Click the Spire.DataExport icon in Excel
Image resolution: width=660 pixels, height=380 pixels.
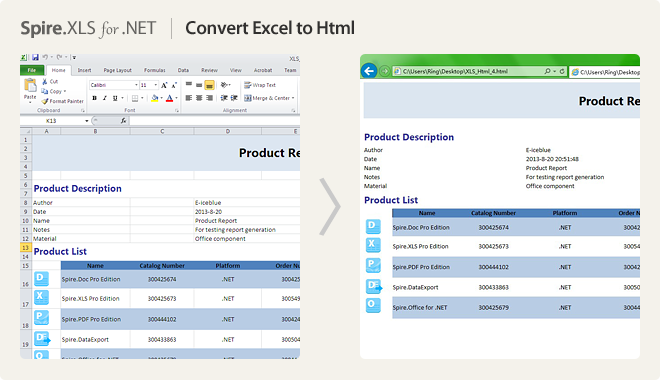42,338
